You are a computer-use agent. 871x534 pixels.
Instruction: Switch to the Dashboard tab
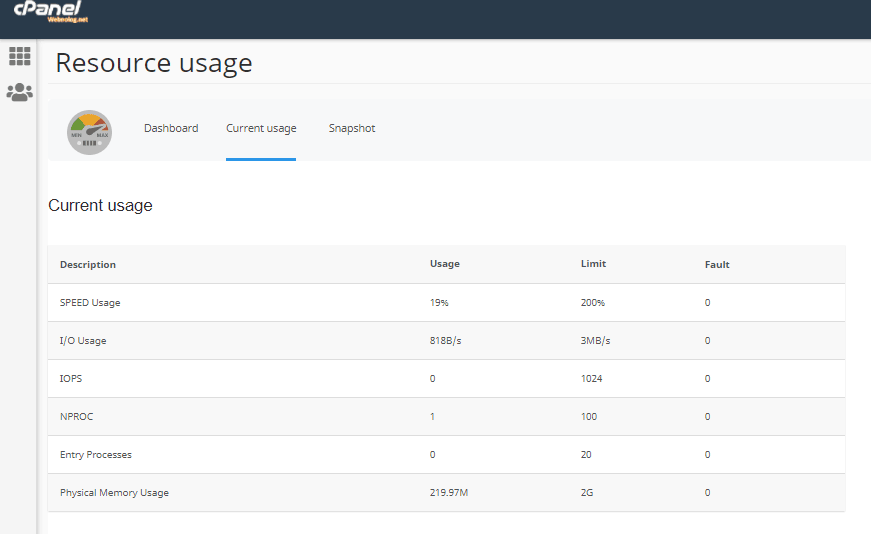(x=171, y=128)
